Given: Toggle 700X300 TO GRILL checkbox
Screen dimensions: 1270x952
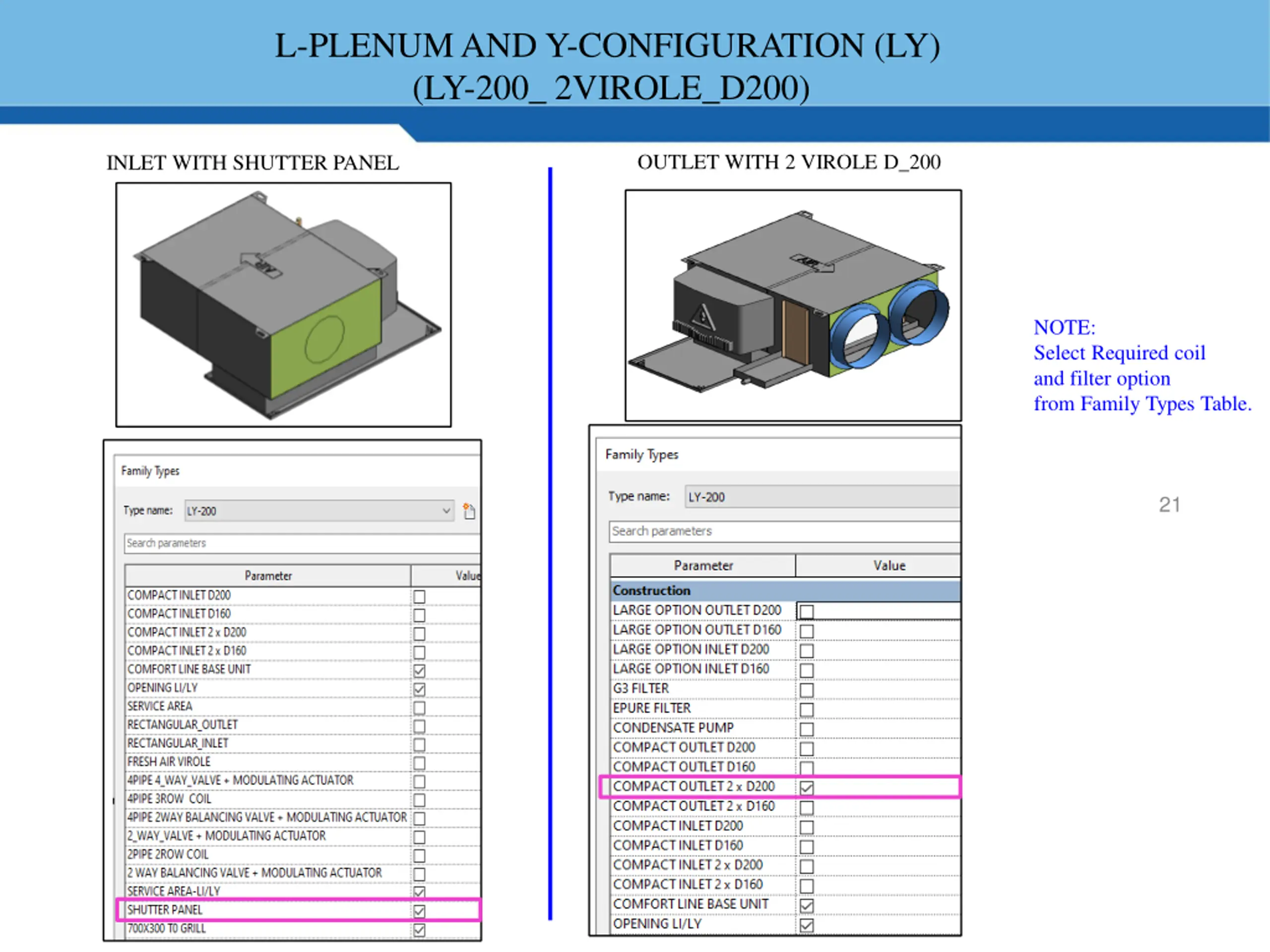Looking at the screenshot, I should [420, 930].
